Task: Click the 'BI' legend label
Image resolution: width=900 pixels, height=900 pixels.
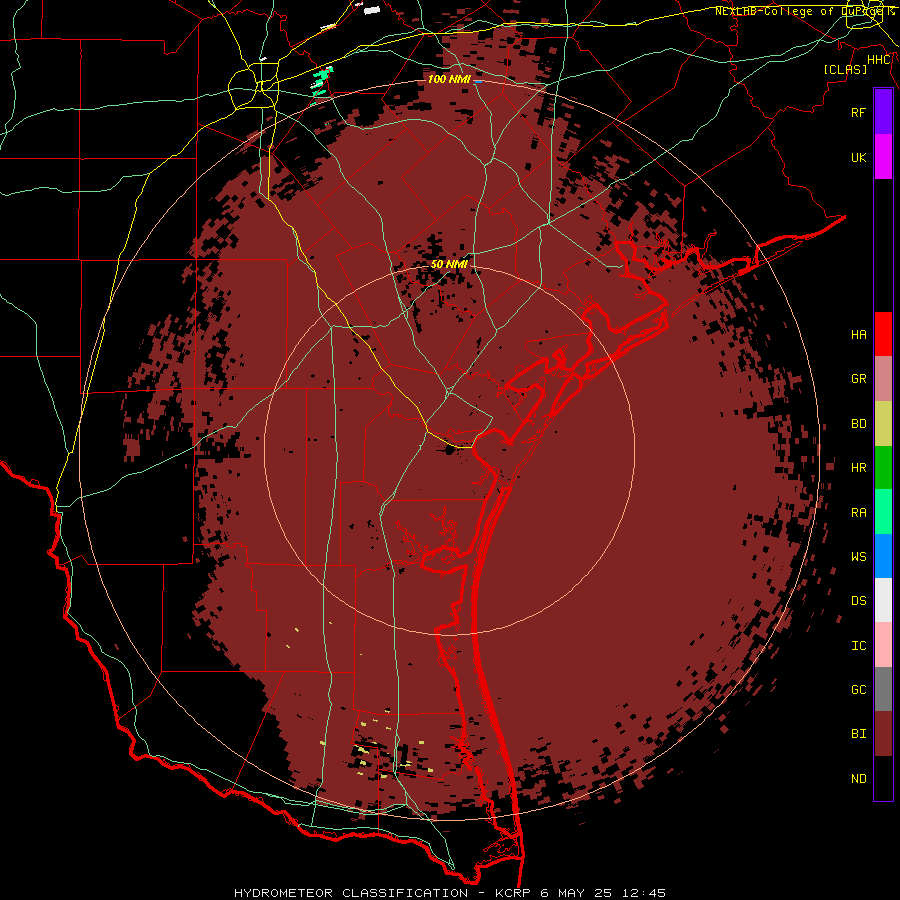Action: tap(859, 734)
